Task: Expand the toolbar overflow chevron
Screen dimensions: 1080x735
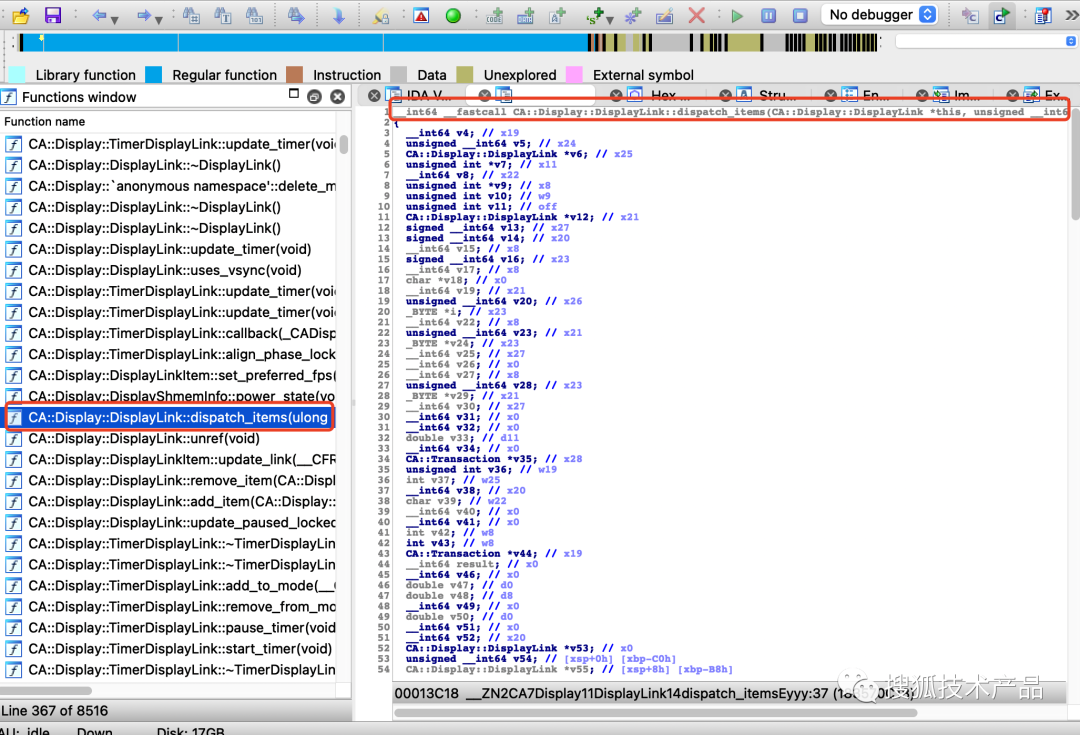Action: pyautogui.click(x=1071, y=15)
